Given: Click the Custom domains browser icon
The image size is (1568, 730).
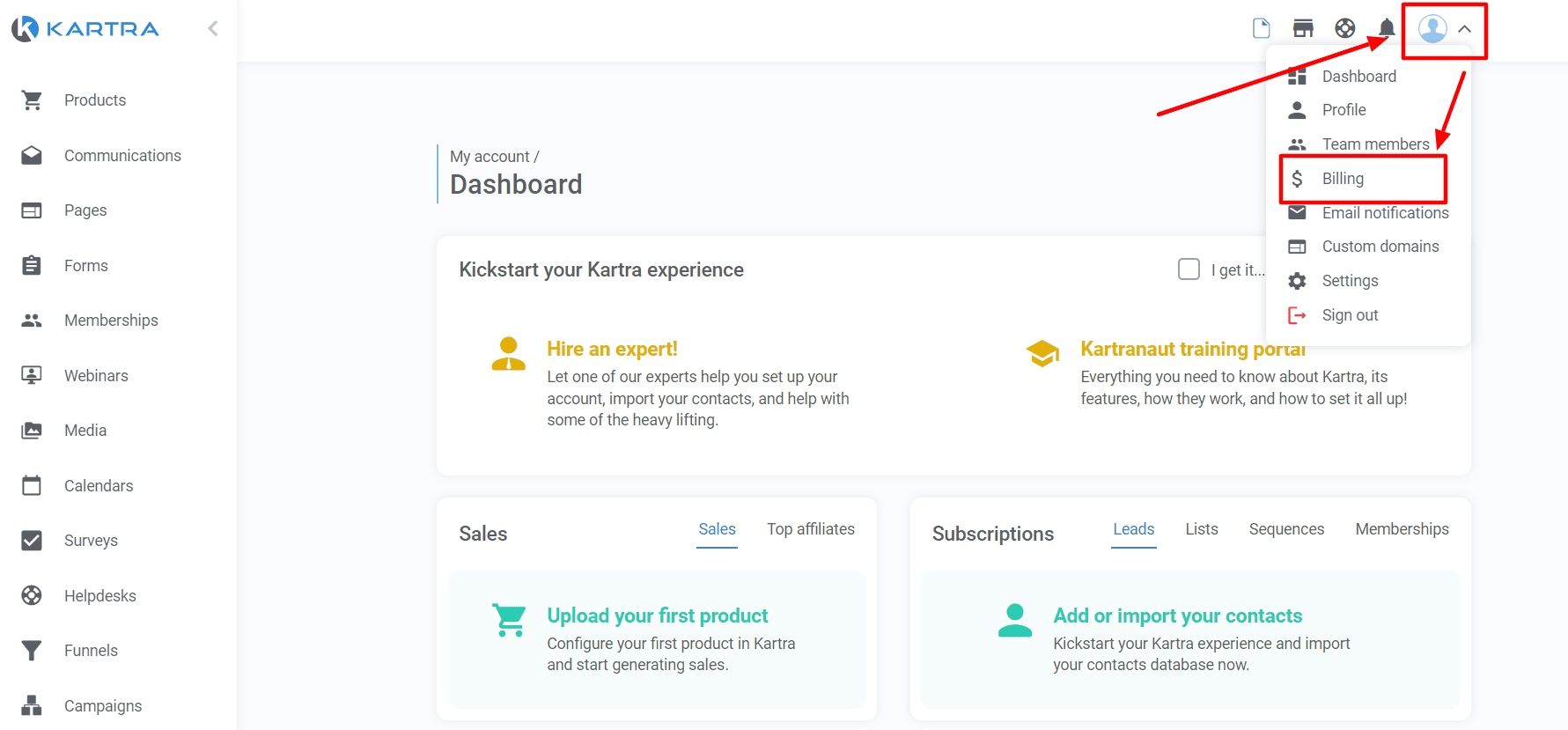Looking at the screenshot, I should (x=1297, y=247).
